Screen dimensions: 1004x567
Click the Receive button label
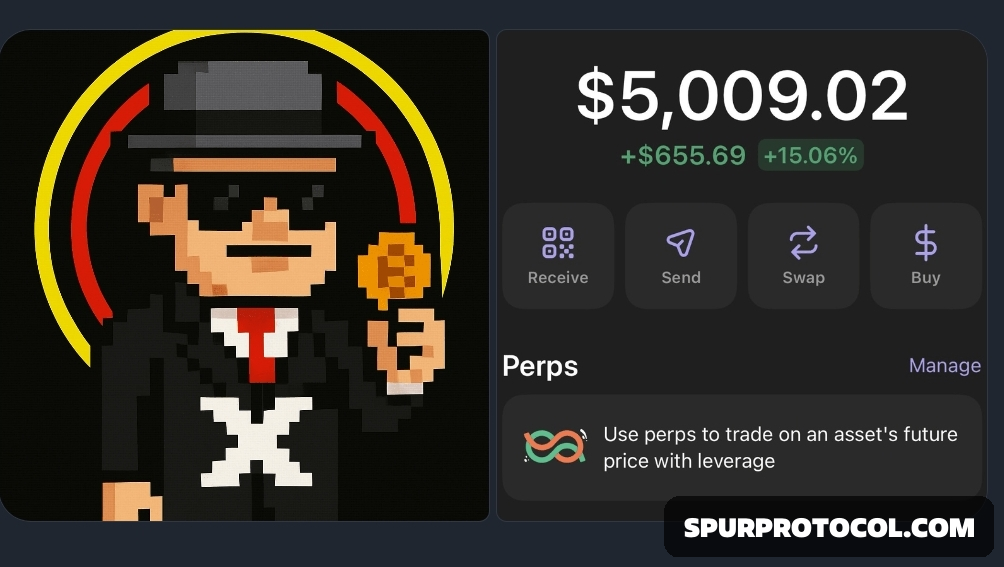pyautogui.click(x=558, y=278)
